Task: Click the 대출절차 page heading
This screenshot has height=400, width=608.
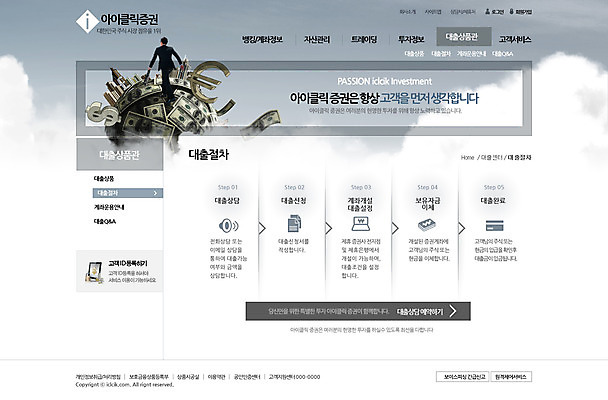Action: point(209,154)
